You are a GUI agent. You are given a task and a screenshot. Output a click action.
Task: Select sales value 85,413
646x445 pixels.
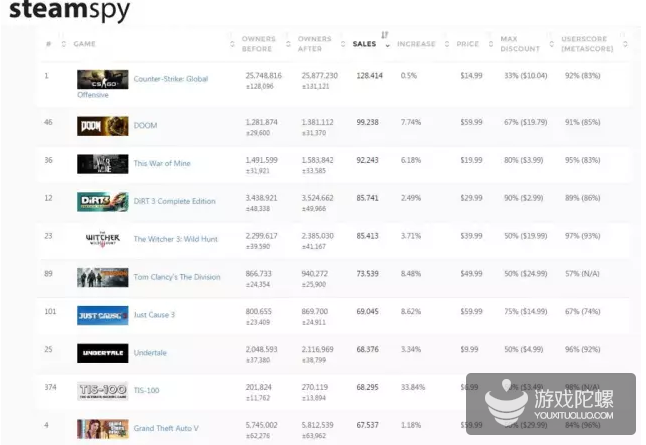(367, 236)
